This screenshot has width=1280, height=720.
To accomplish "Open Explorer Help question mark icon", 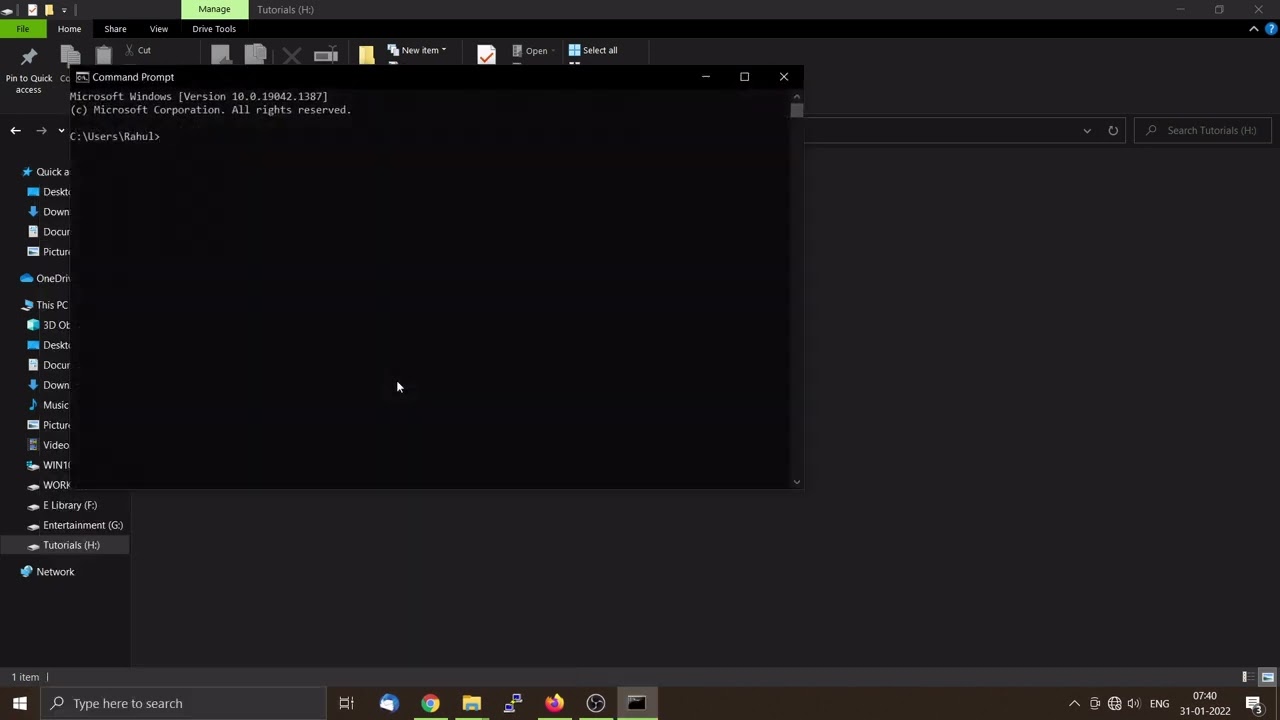I will [x=1270, y=29].
